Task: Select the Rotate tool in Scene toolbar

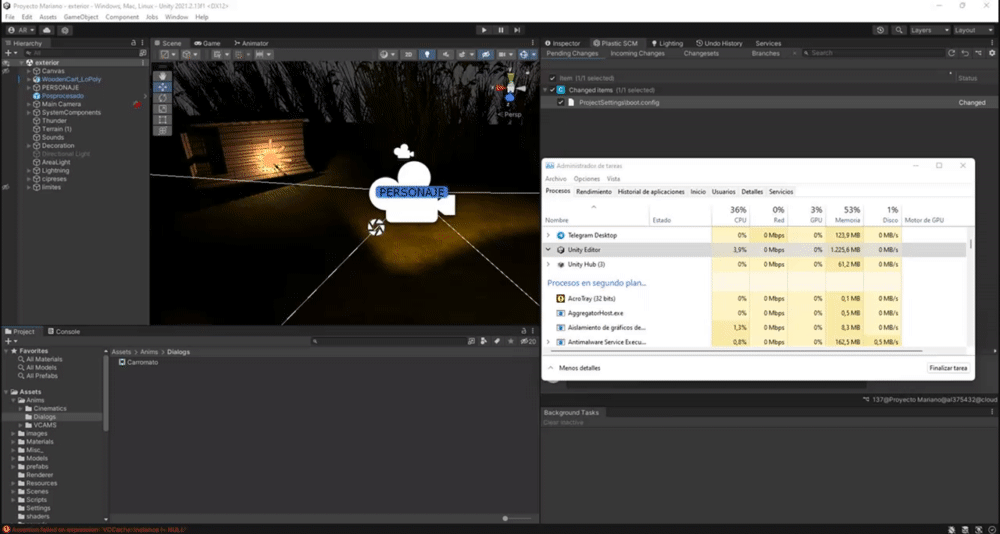Action: 164,98
